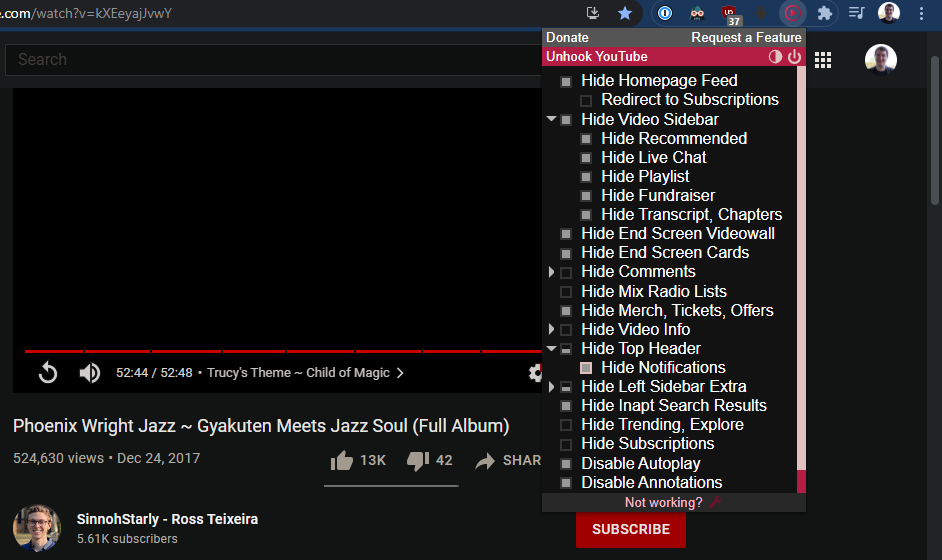Toggle Hide Mix Radio Lists checkbox

(566, 292)
